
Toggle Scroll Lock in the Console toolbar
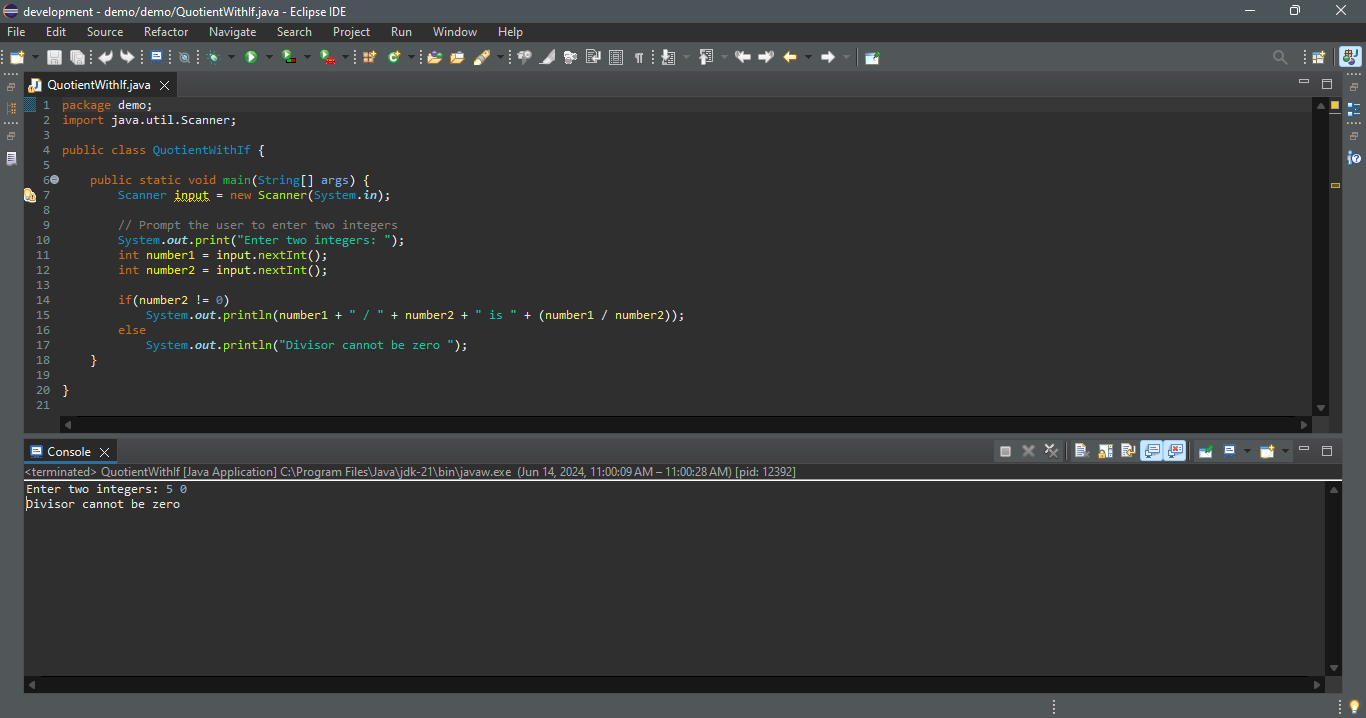[x=1105, y=451]
